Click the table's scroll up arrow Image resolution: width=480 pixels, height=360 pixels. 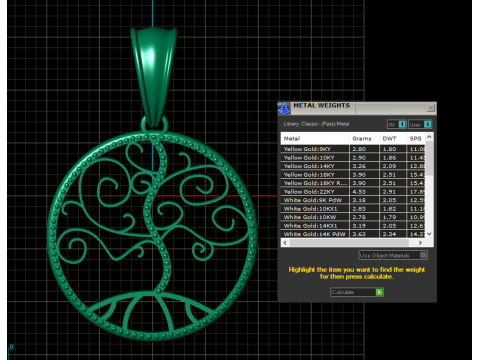[429, 137]
